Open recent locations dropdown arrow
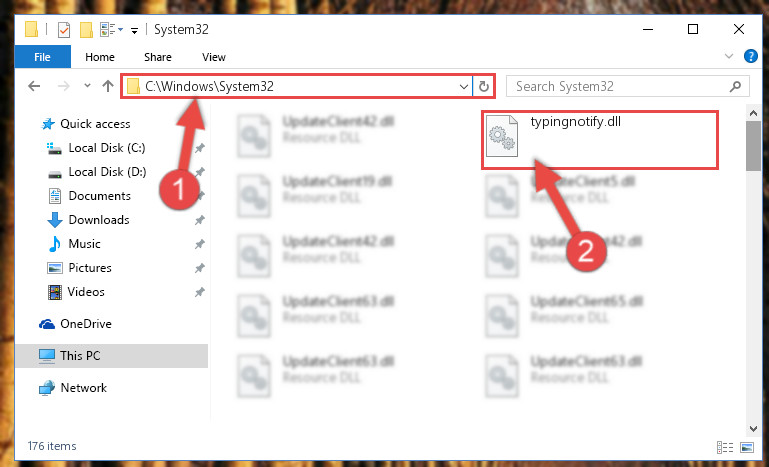Viewport: 769px width, 467px height. click(x=87, y=86)
